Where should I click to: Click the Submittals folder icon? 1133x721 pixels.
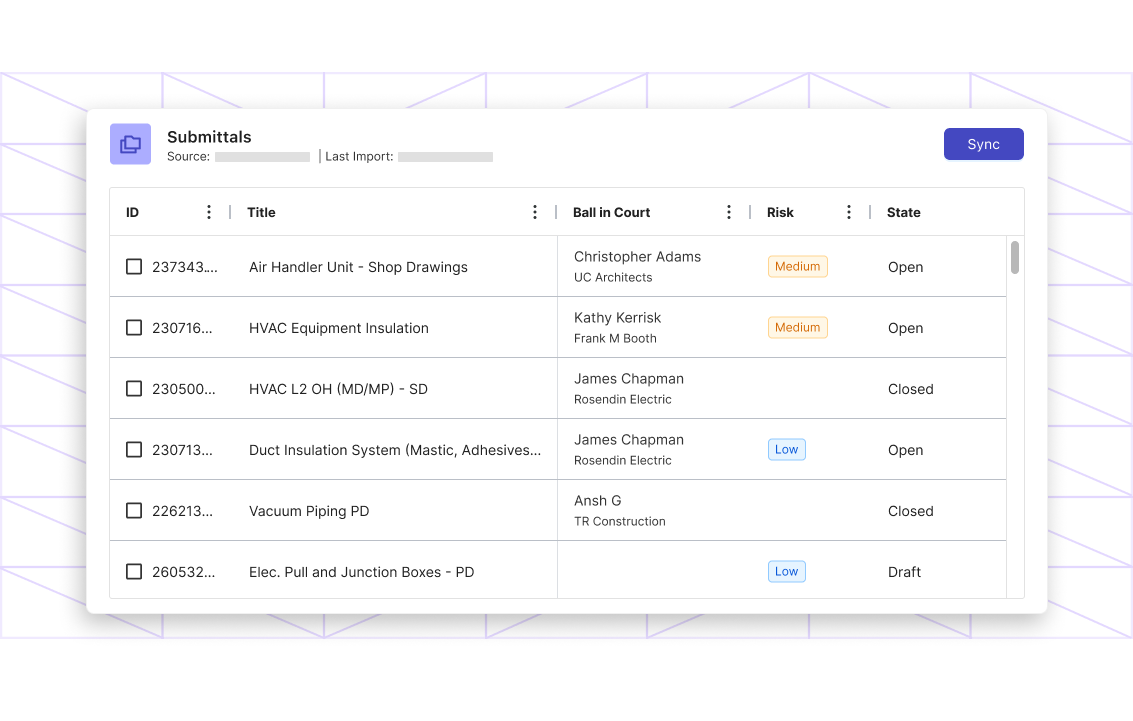pos(130,144)
